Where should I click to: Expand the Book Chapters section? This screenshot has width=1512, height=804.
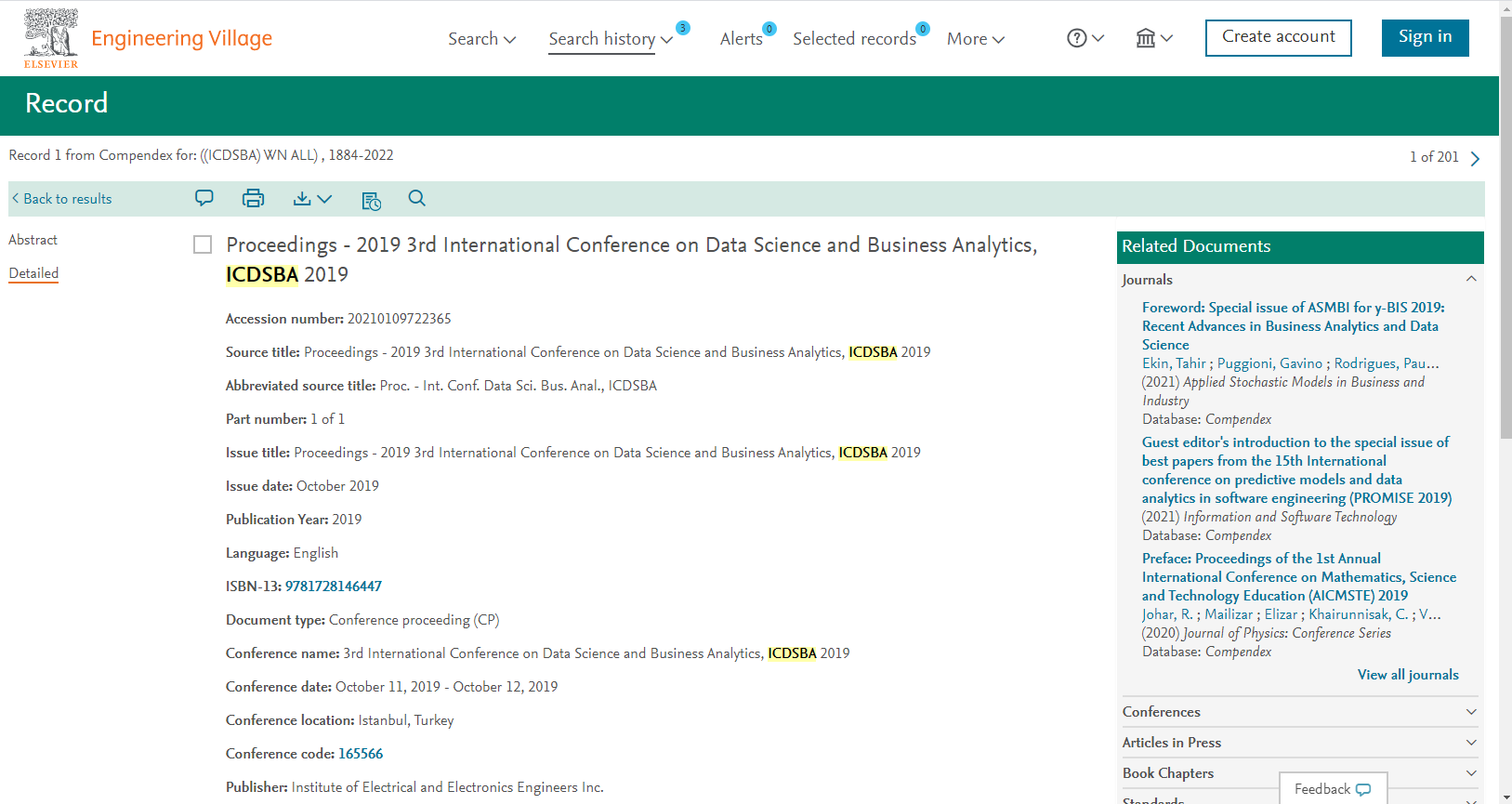tap(1471, 773)
